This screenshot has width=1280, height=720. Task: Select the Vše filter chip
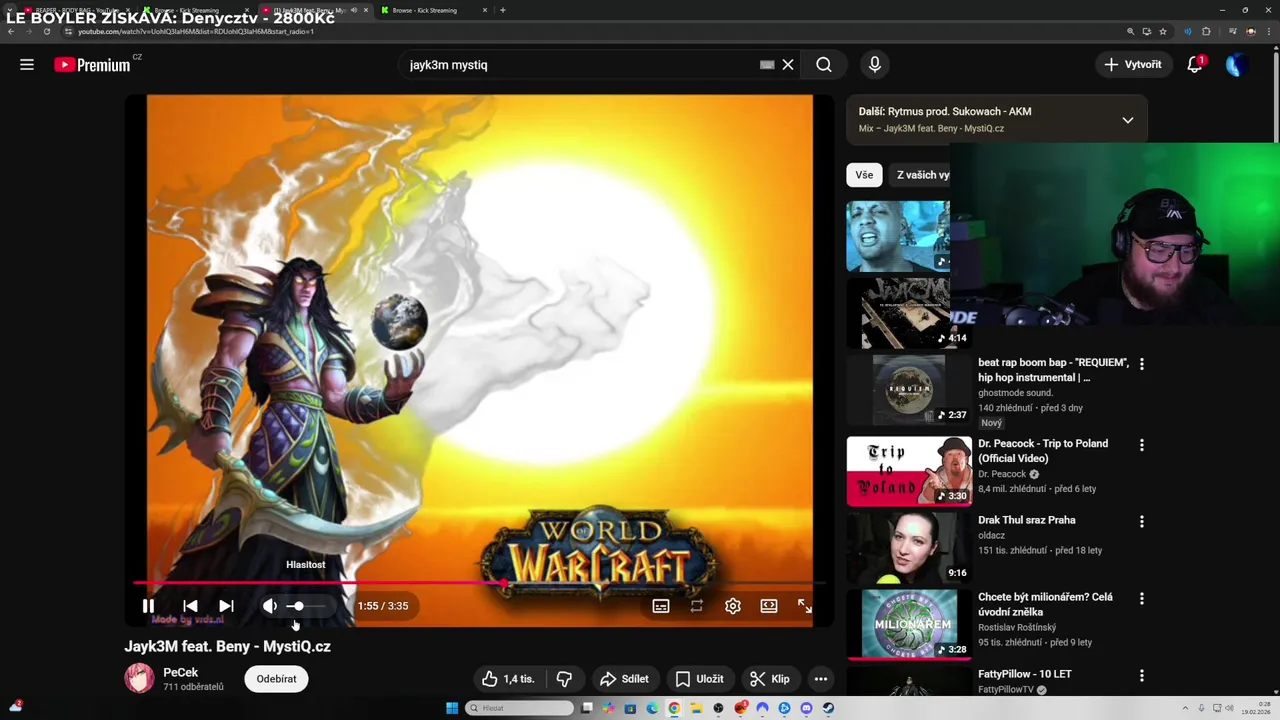(x=864, y=175)
